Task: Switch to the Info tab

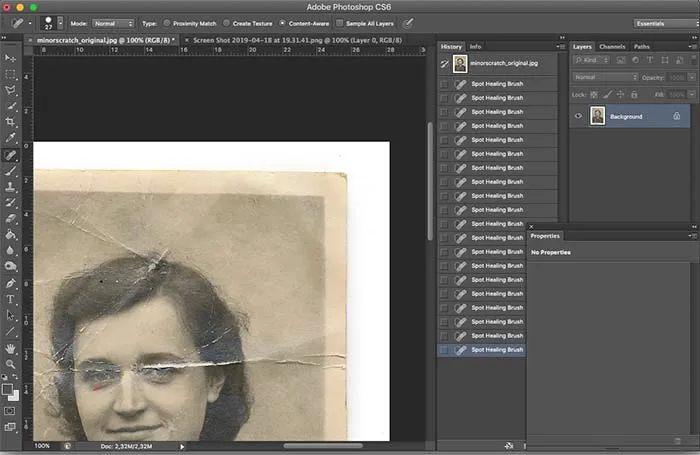Action: (475, 46)
